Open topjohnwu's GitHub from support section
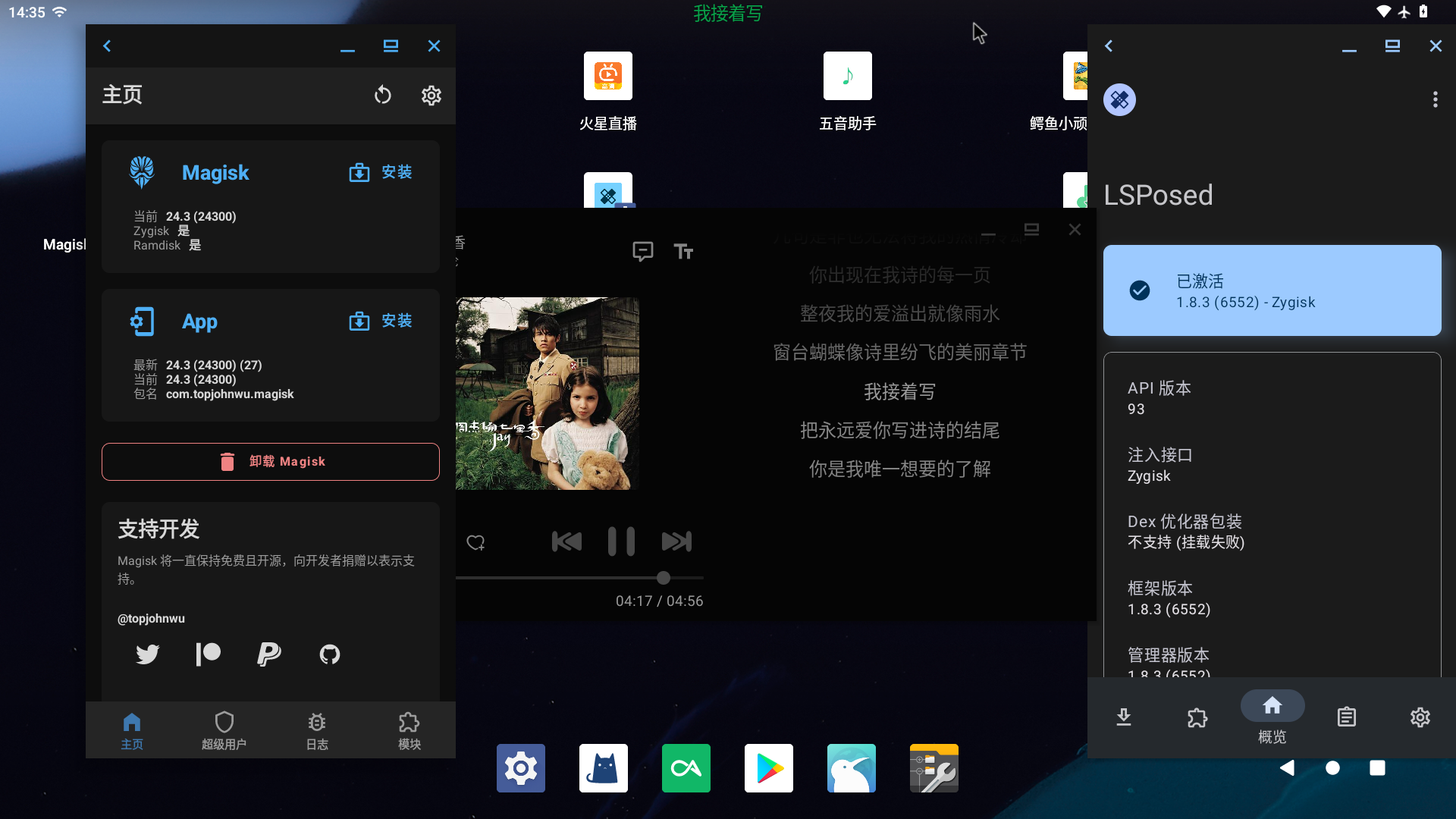 (329, 654)
